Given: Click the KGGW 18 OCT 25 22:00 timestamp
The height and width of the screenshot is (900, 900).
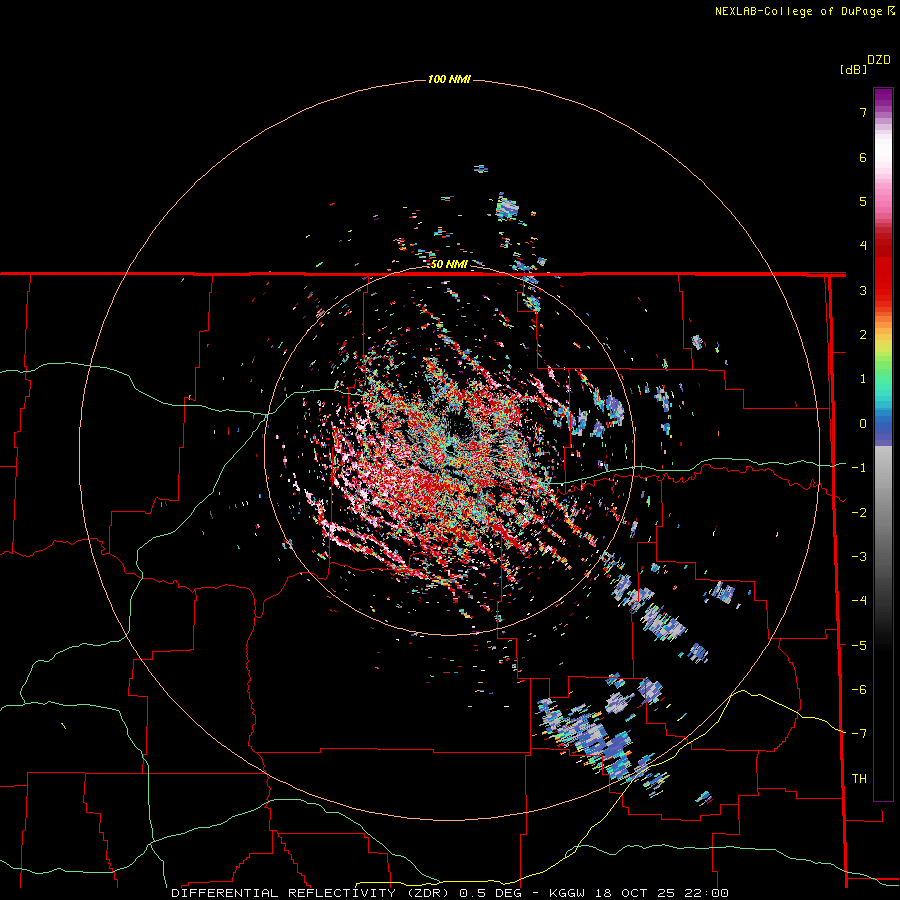Looking at the screenshot, I should (x=638, y=893).
